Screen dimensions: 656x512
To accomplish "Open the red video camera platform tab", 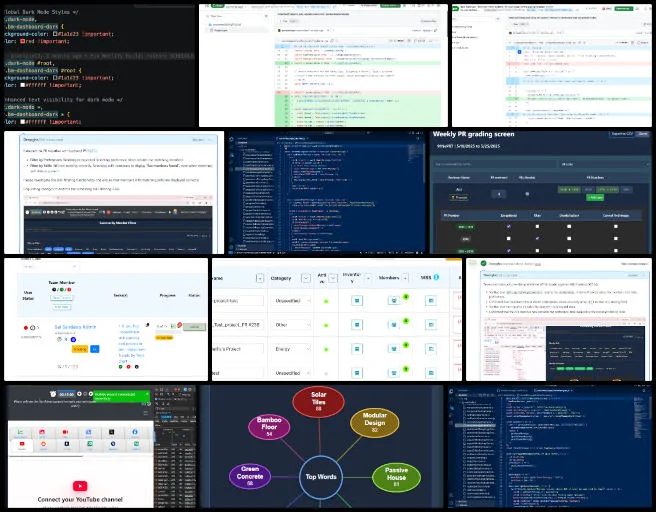I will tap(65, 433).
